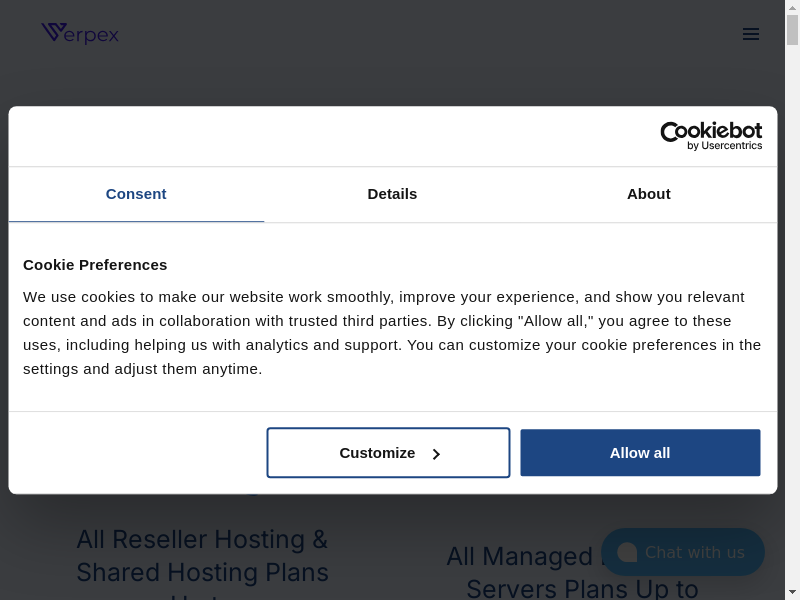Click the Customize button label
The height and width of the screenshot is (600, 800).
377,453
